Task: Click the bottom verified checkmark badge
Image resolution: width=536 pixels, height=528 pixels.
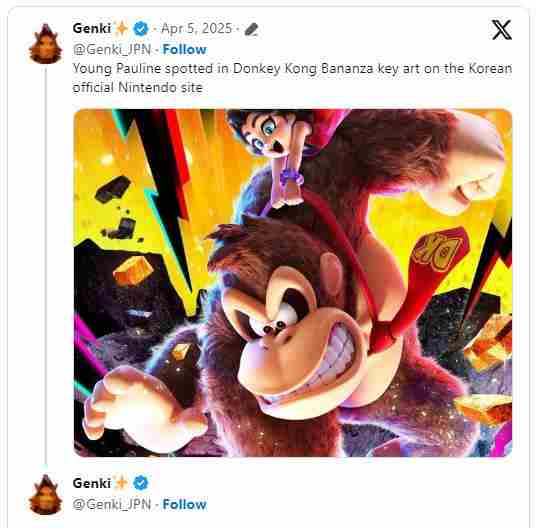Action: [141, 483]
